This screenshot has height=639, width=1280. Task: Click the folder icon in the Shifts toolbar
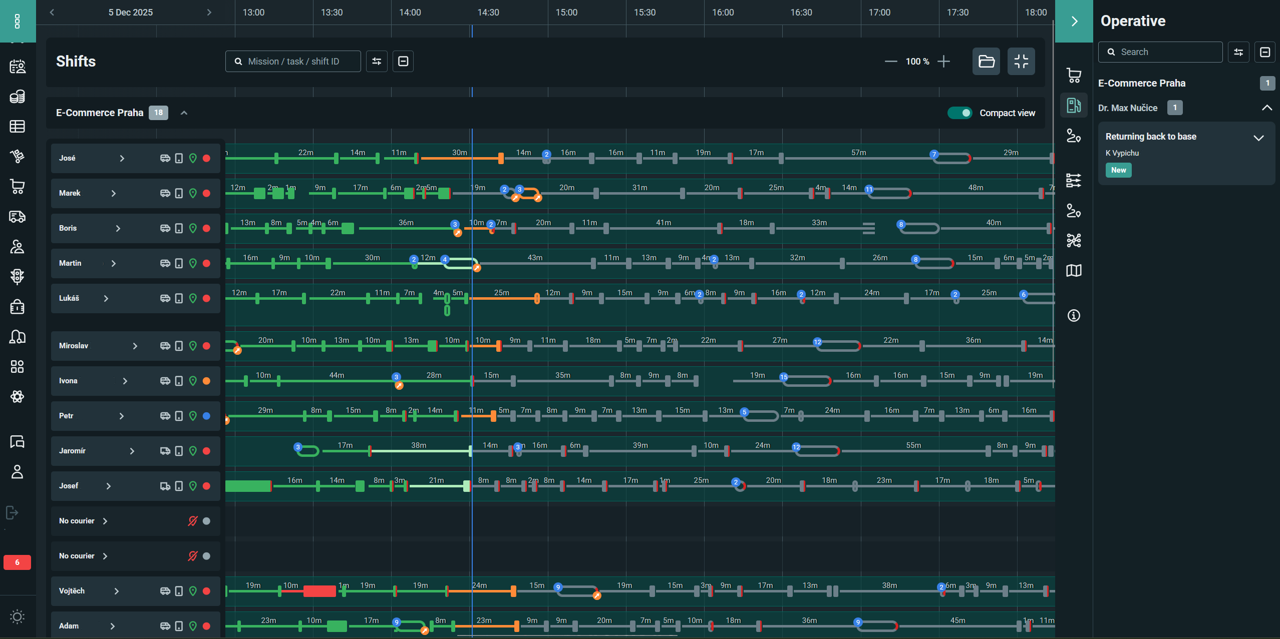point(986,61)
